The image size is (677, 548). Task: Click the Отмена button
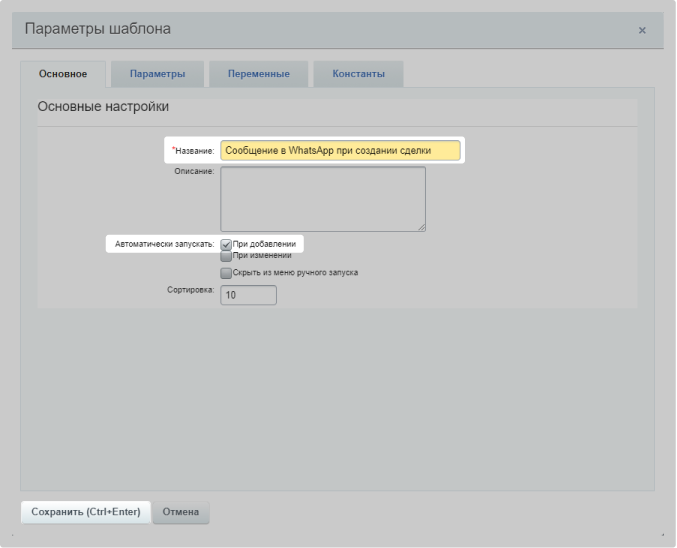pos(181,512)
